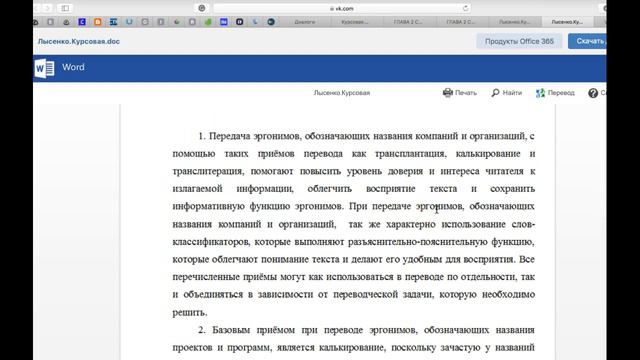This screenshot has width=640, height=360.
Task: Click the Лысенко.Курсовая.doc file name link
Action: pos(79,41)
